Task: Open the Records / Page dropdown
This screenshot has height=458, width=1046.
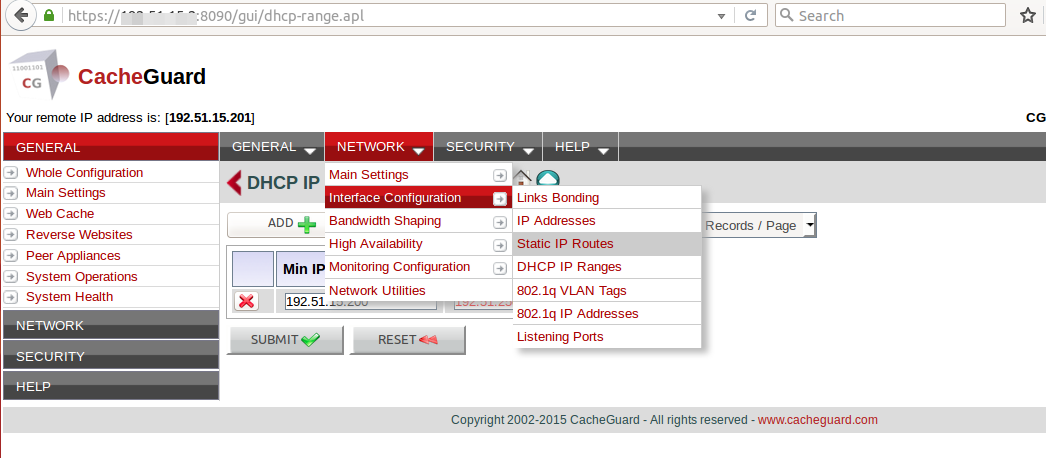Action: coord(759,225)
